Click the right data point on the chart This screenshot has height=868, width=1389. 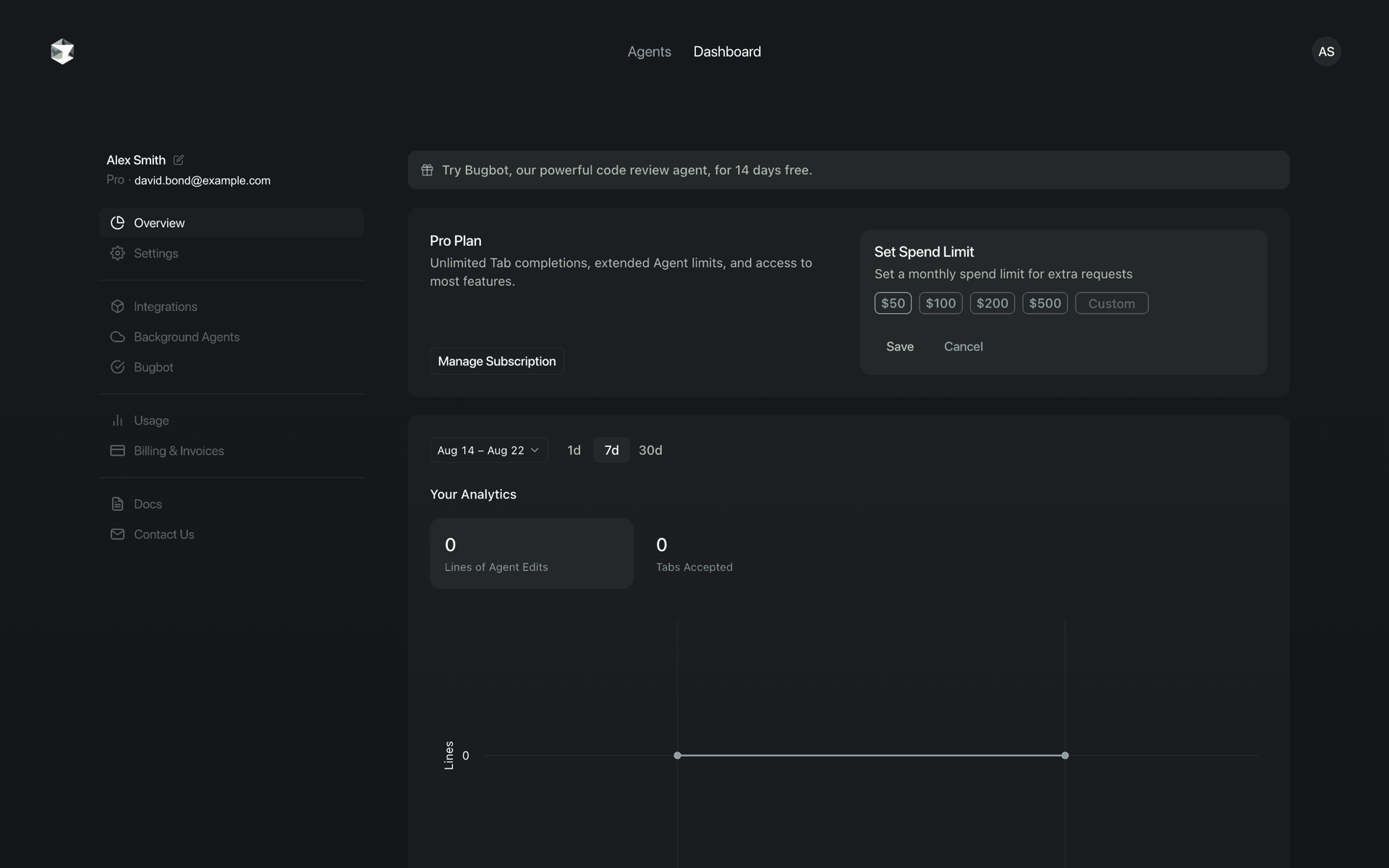(x=1065, y=755)
